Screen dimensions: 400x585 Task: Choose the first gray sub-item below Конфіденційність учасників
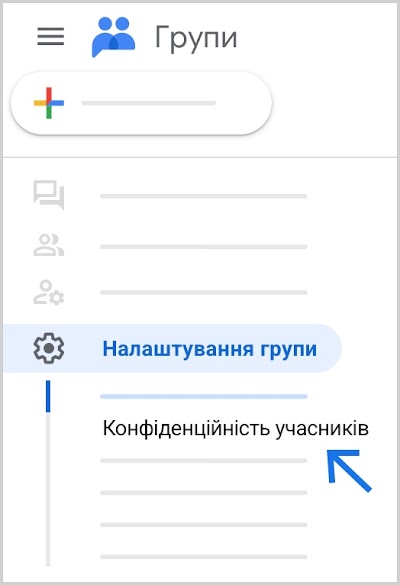tap(204, 461)
